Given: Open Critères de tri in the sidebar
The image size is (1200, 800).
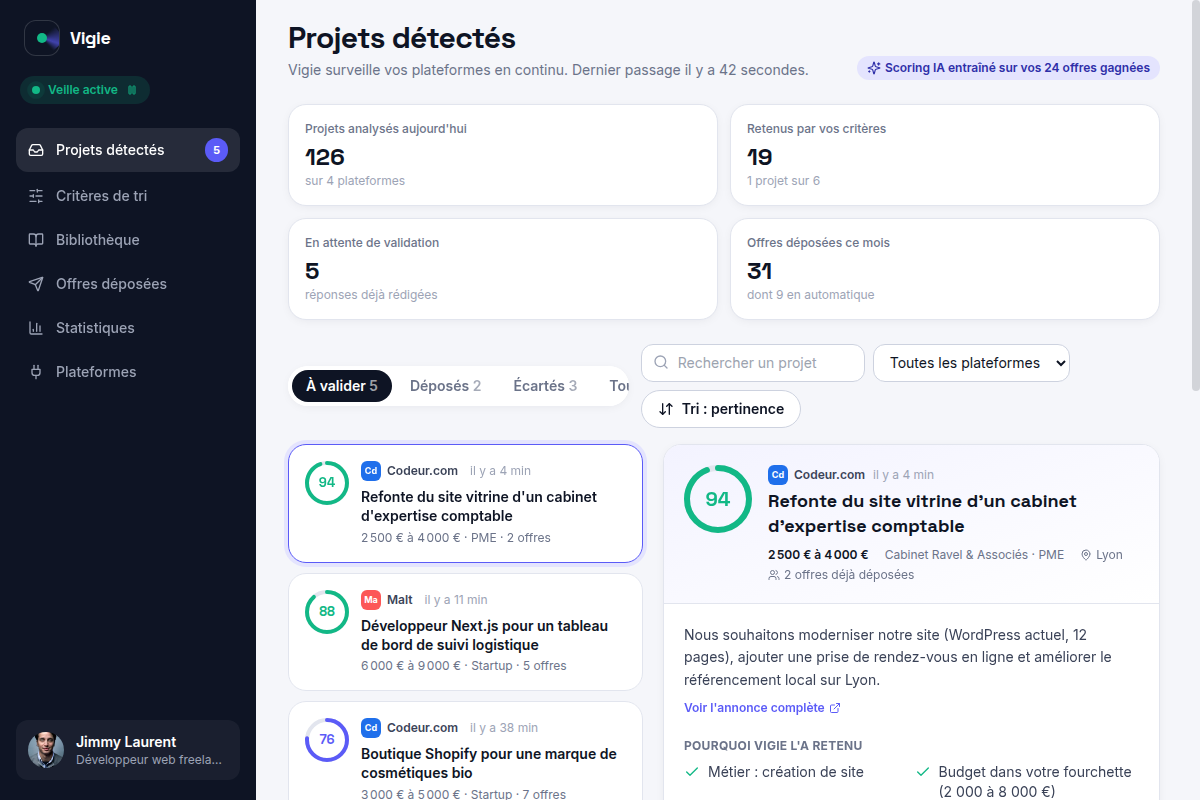Looking at the screenshot, I should pos(128,196).
